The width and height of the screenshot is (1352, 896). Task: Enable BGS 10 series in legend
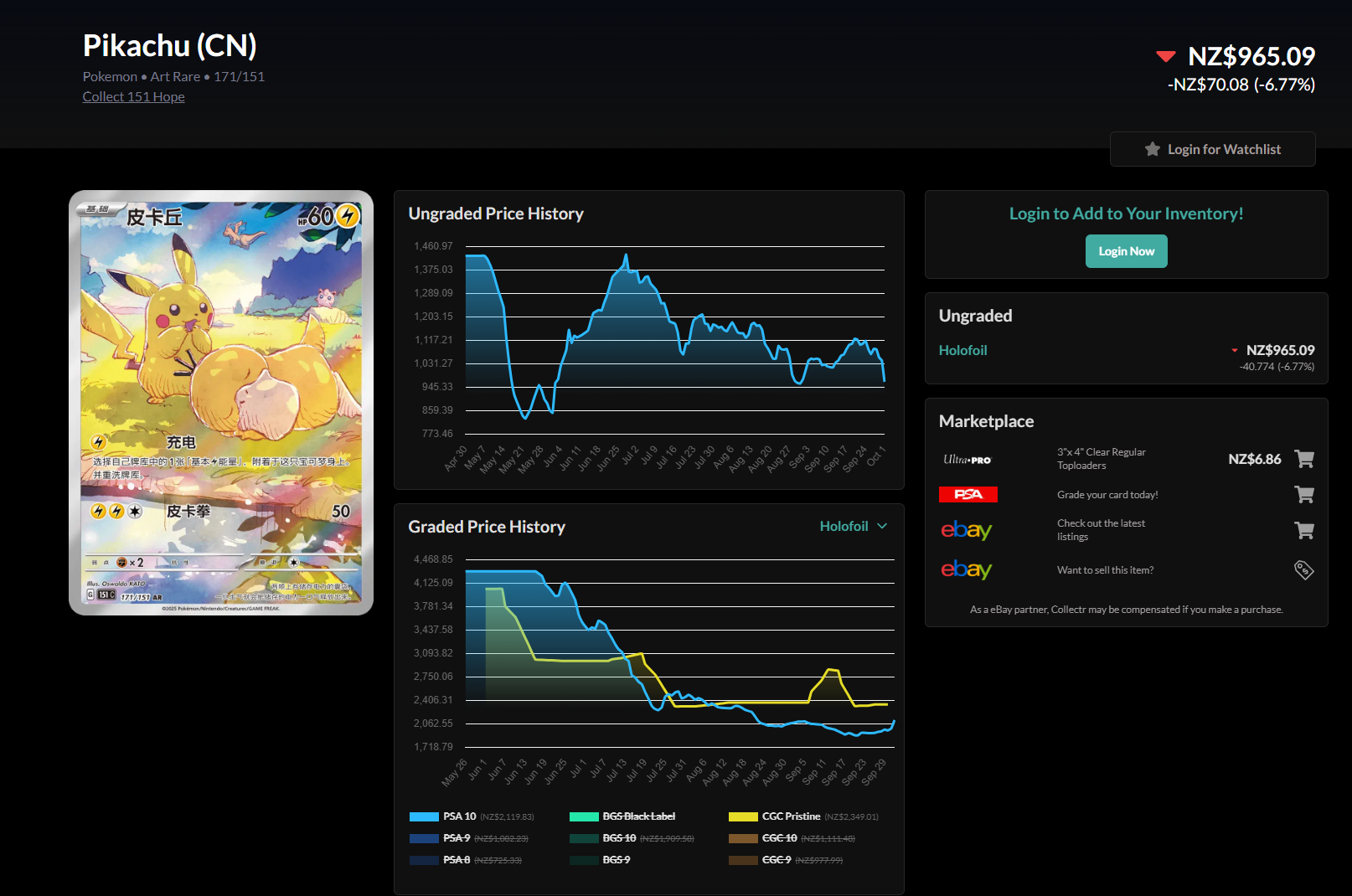tap(618, 838)
